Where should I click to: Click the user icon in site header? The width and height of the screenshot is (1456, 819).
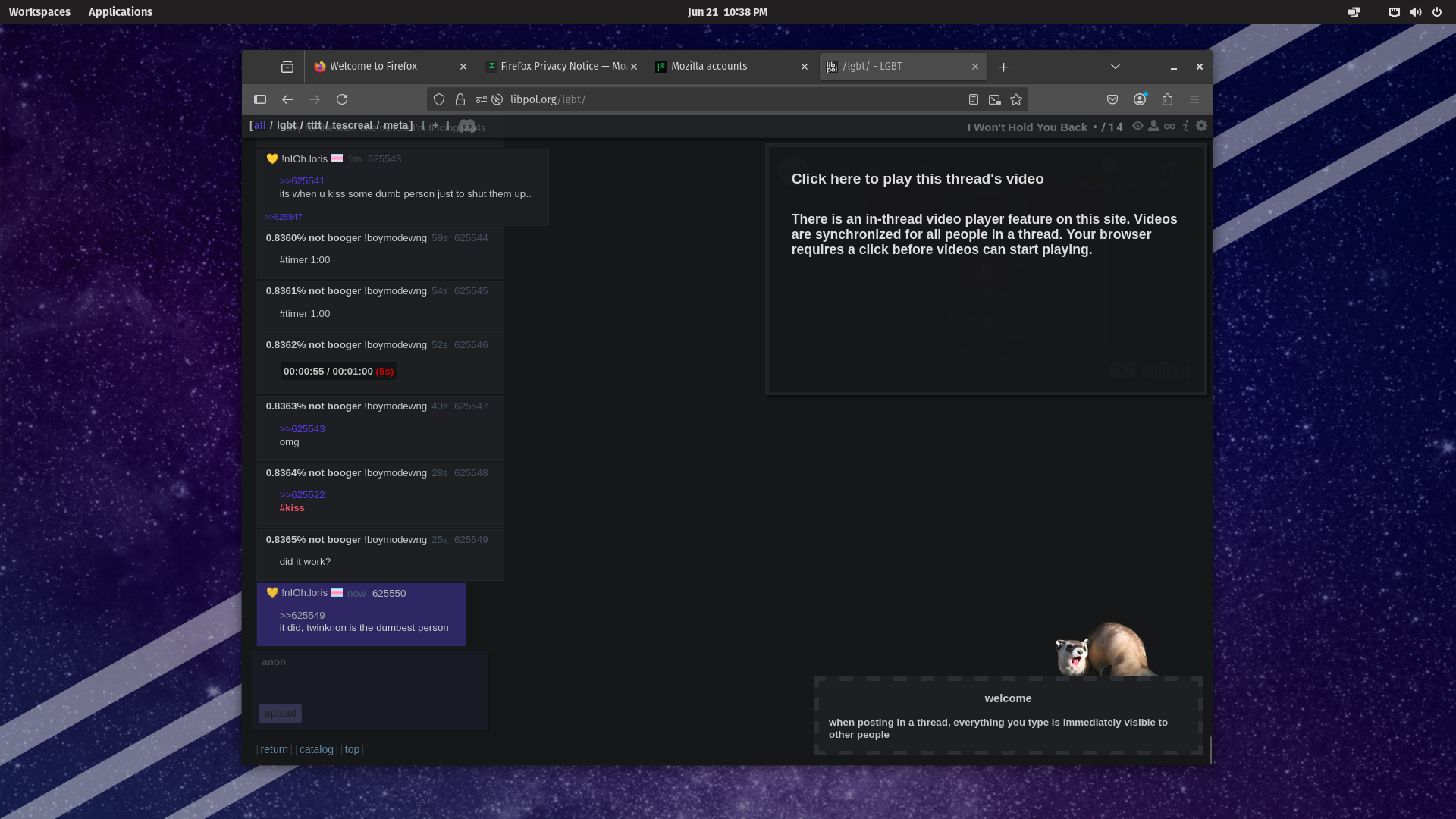[x=1153, y=126]
